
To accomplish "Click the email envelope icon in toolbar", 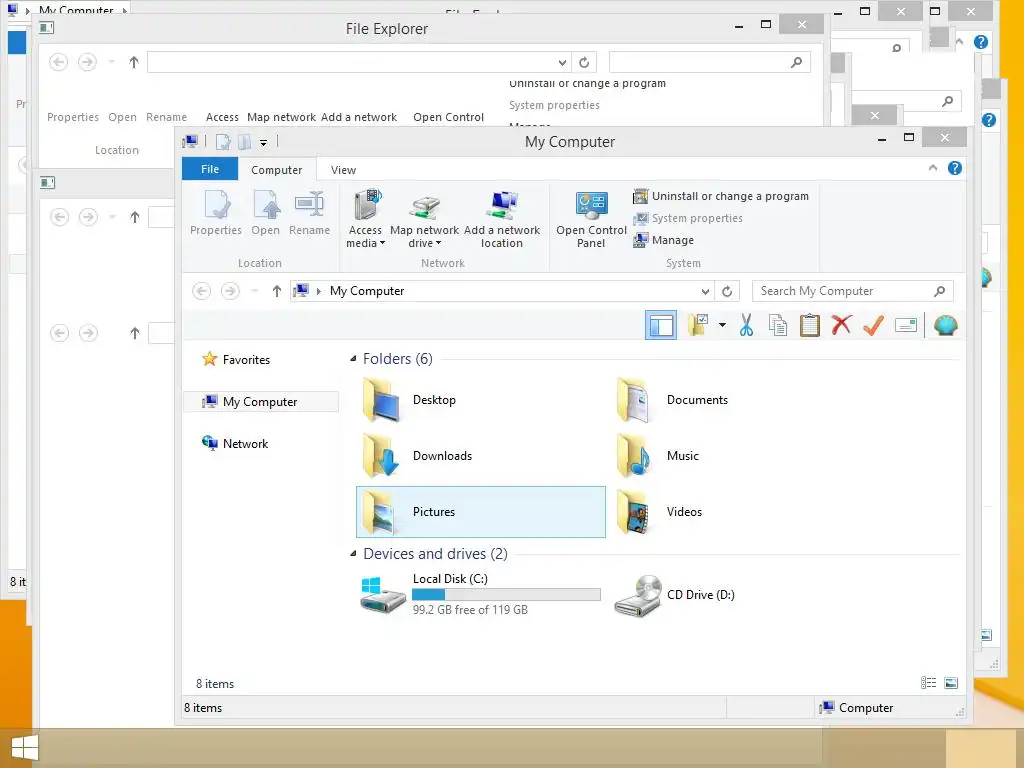I will 906,325.
